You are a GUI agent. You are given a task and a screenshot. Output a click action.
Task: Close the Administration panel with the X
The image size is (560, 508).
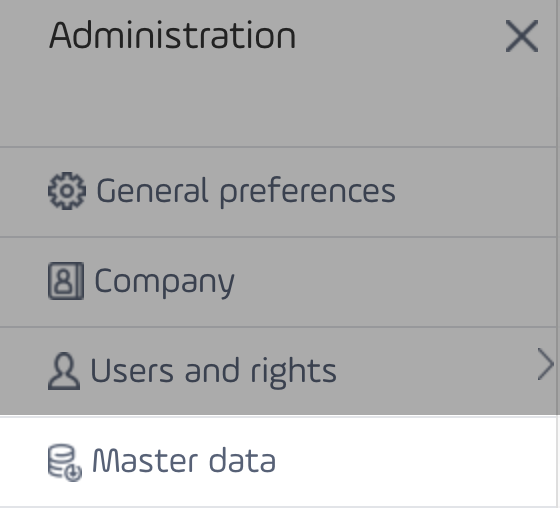click(x=522, y=36)
